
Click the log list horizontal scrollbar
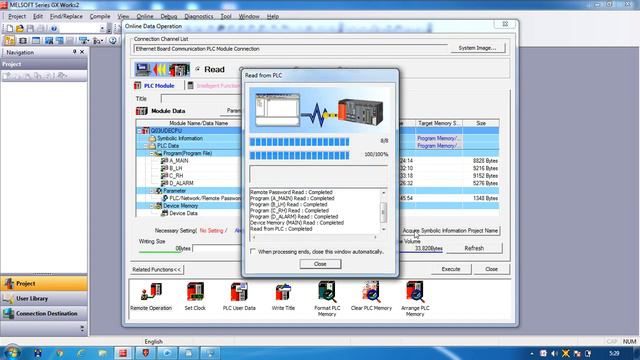(x=315, y=237)
